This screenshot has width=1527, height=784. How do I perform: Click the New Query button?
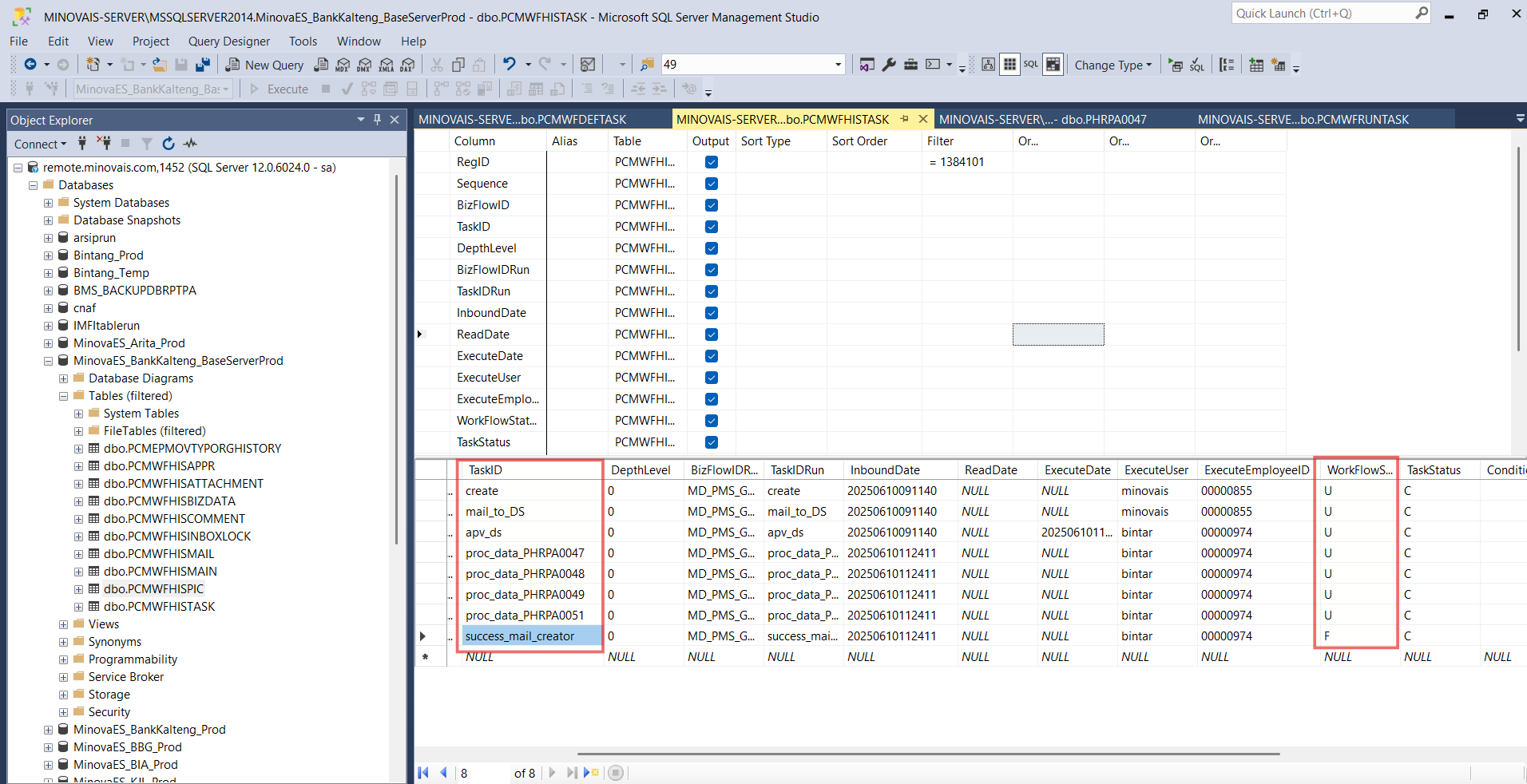[x=265, y=65]
